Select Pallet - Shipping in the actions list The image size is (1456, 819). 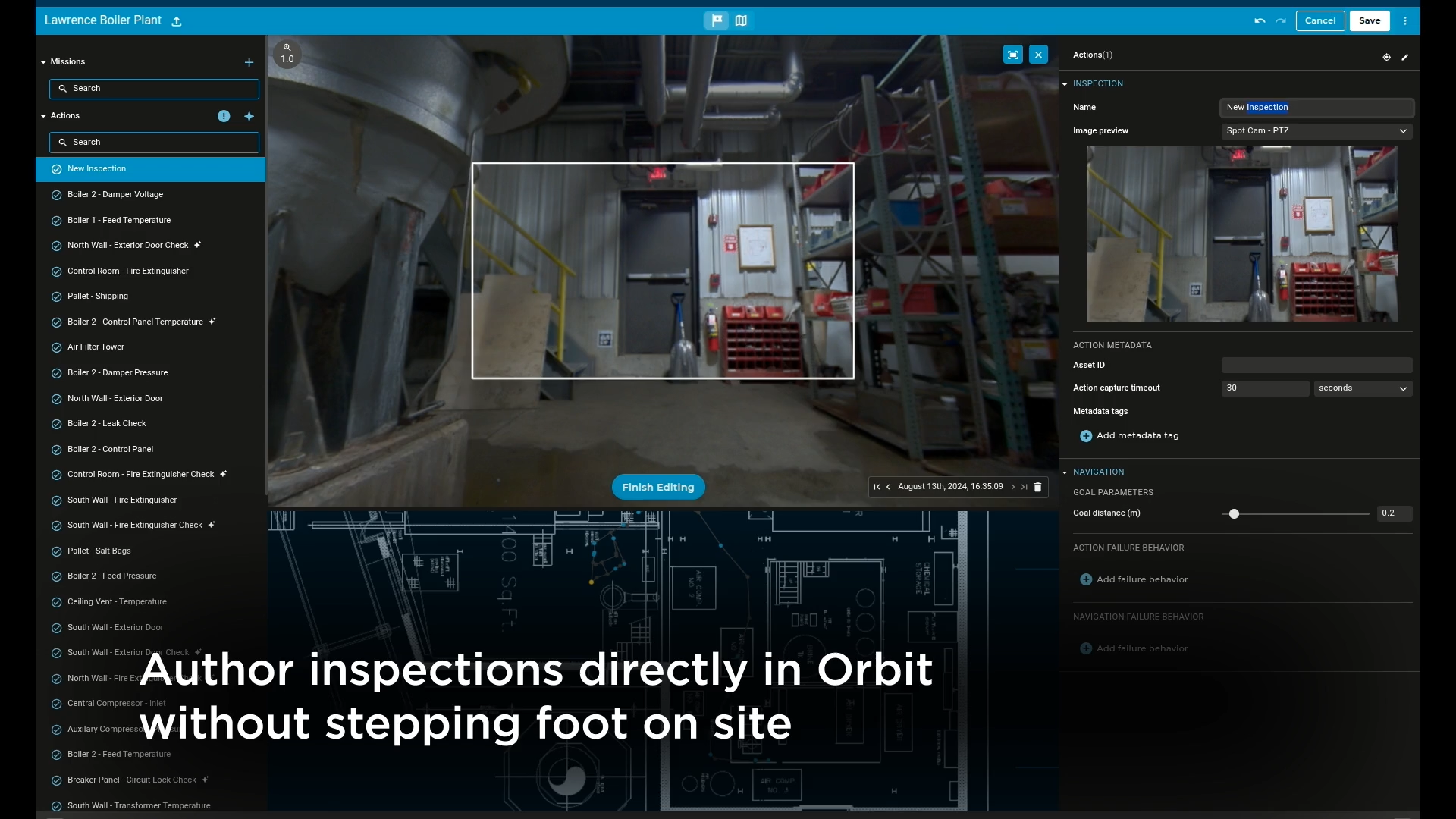point(98,297)
